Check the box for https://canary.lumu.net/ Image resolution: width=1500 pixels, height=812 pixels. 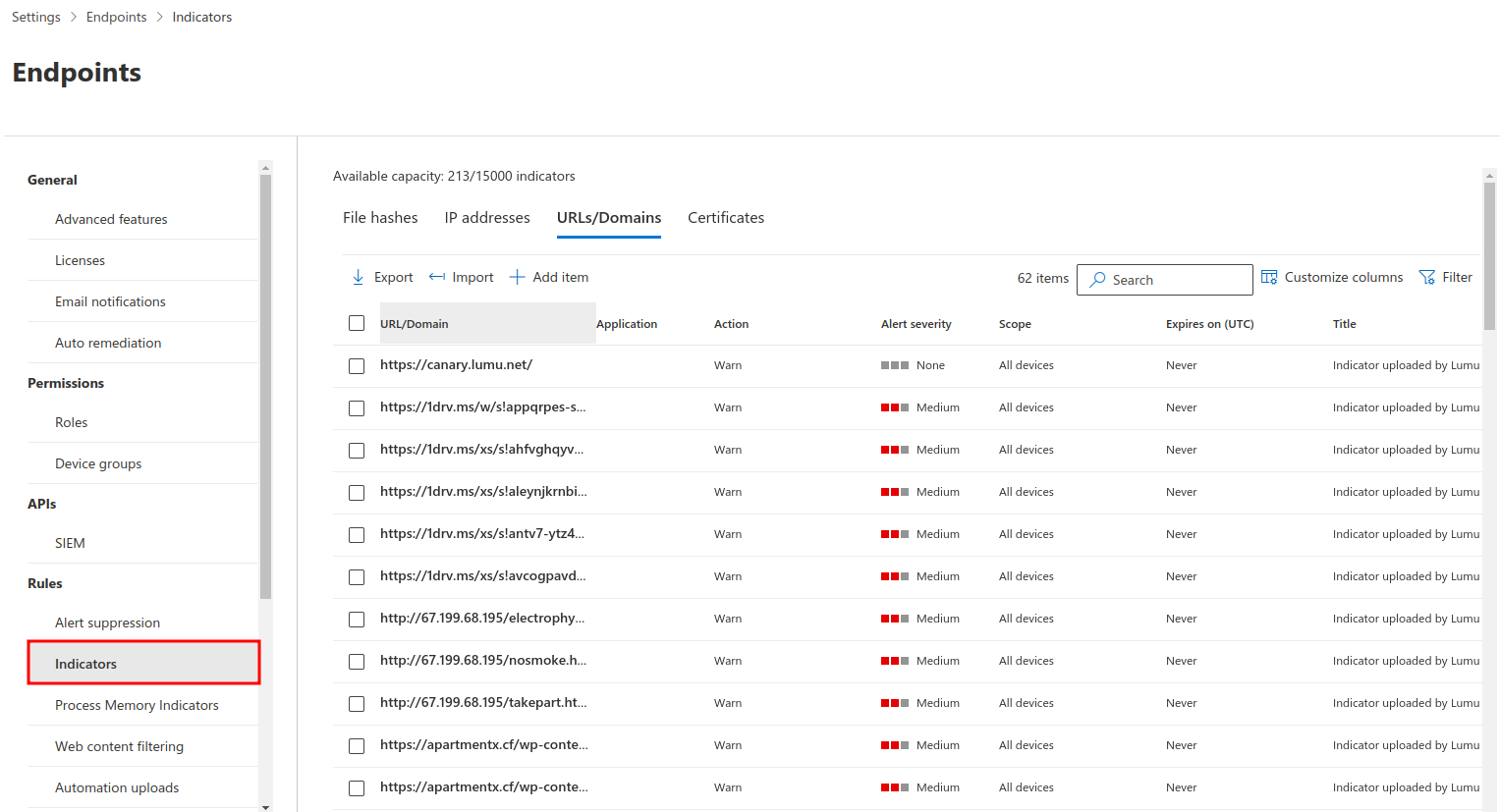coord(357,365)
